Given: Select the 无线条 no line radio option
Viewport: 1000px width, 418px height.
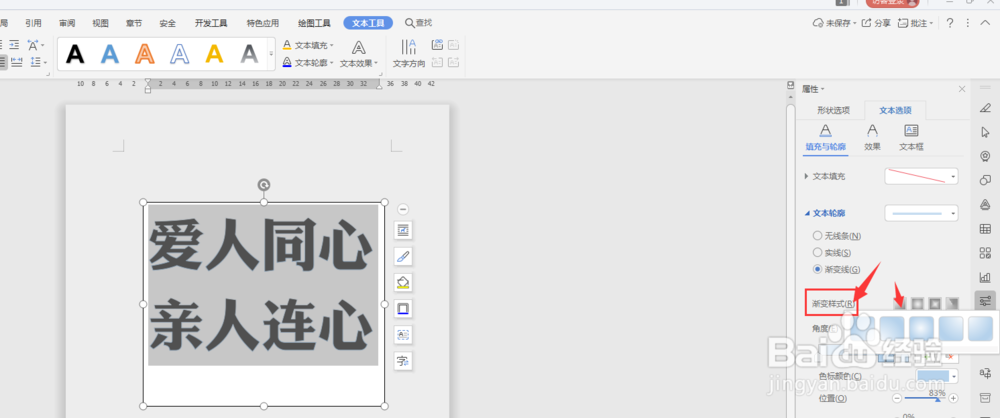Looking at the screenshot, I should pyautogui.click(x=837, y=236).
